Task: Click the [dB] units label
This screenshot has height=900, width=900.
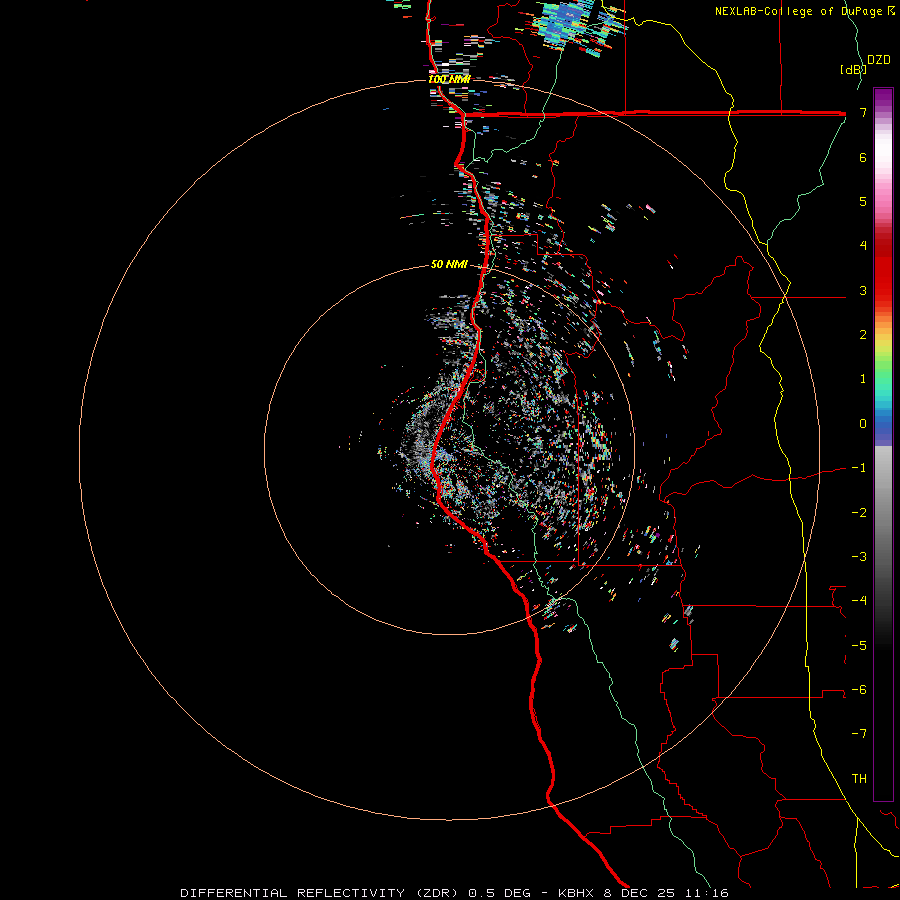Action: pos(853,69)
